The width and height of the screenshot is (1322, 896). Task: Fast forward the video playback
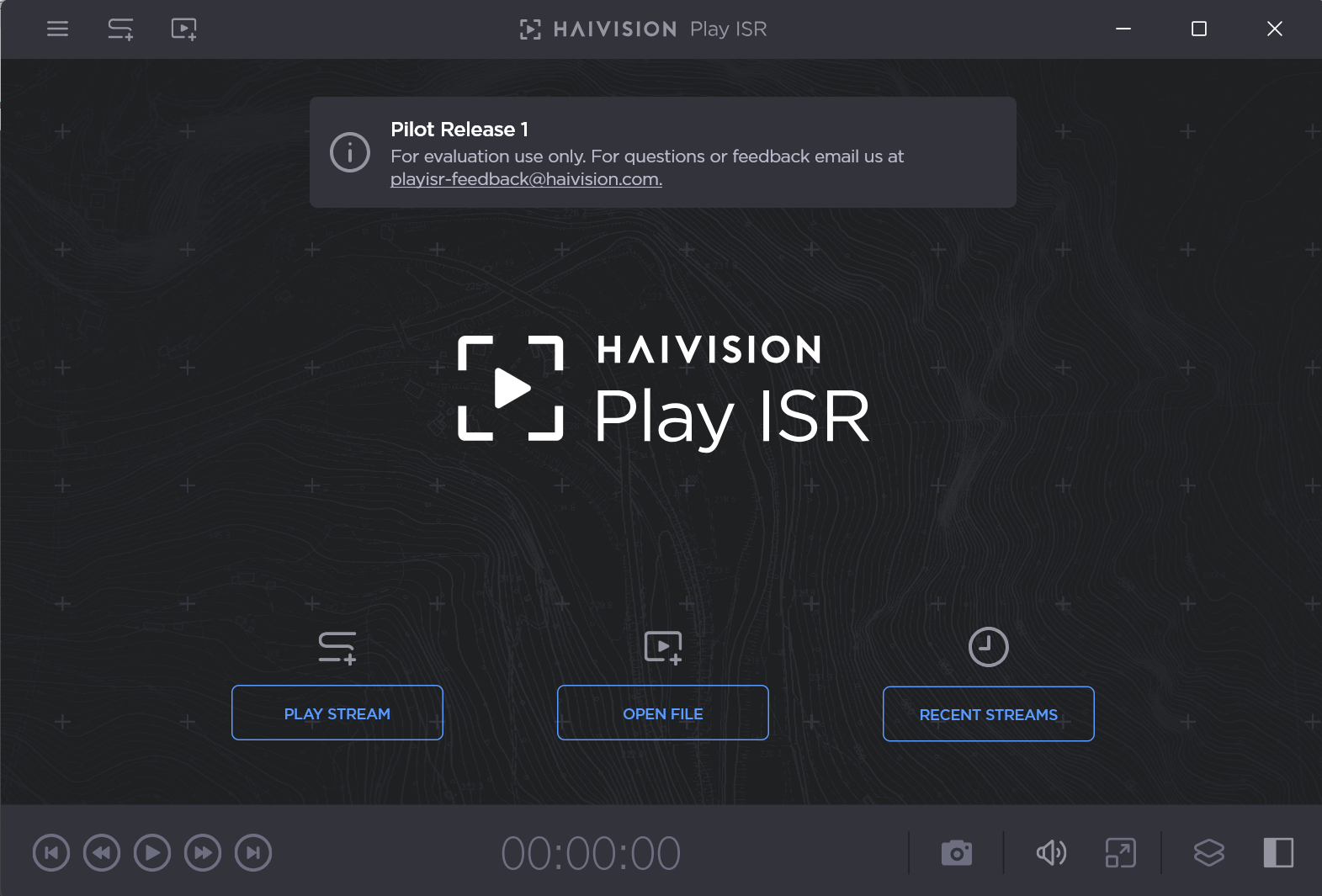[203, 853]
